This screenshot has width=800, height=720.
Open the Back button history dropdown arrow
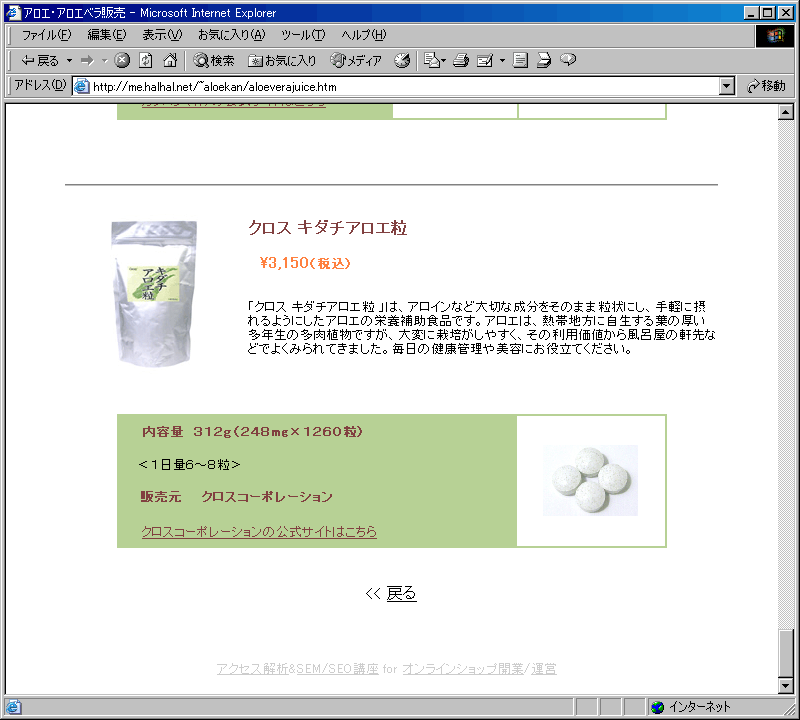click(69, 61)
